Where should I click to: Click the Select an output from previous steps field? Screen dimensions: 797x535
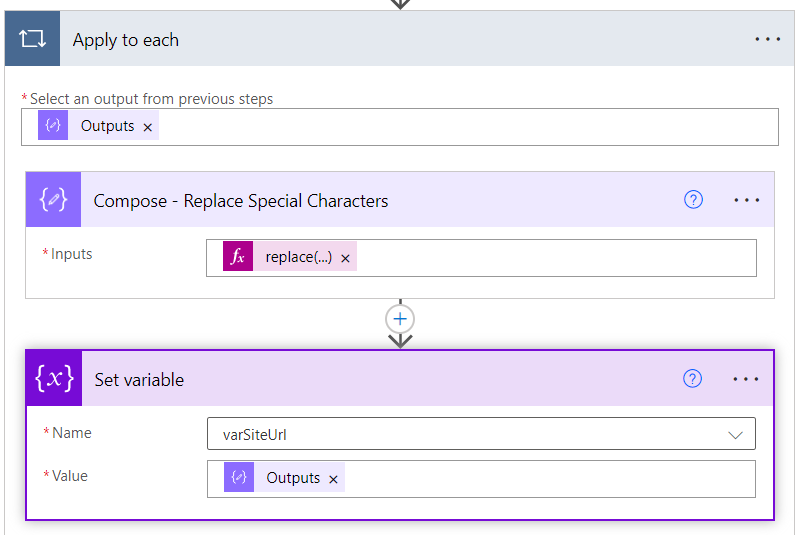click(x=400, y=127)
